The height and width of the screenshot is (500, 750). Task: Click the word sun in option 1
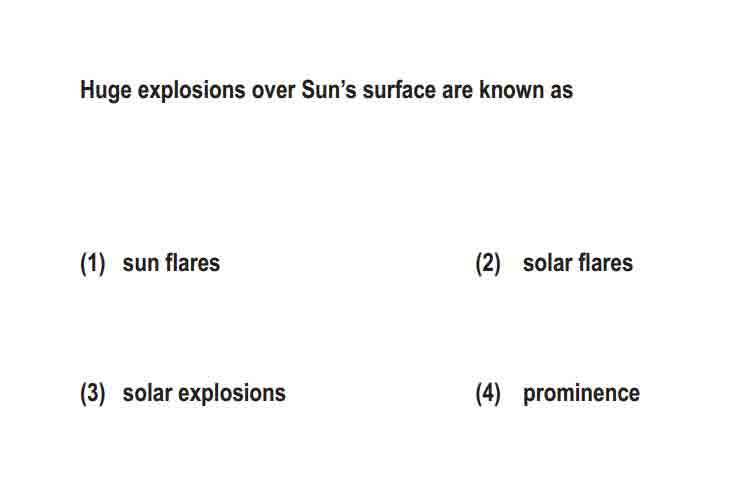pyautogui.click(x=141, y=265)
